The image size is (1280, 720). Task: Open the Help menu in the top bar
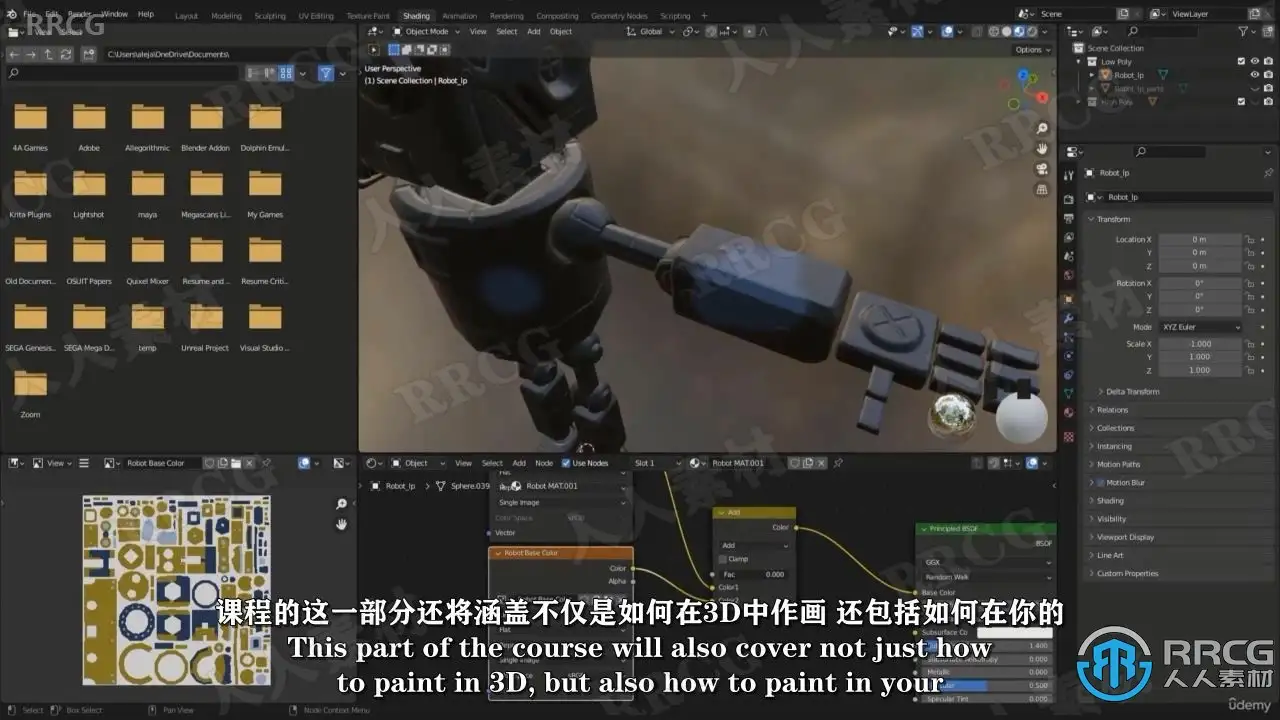point(146,14)
